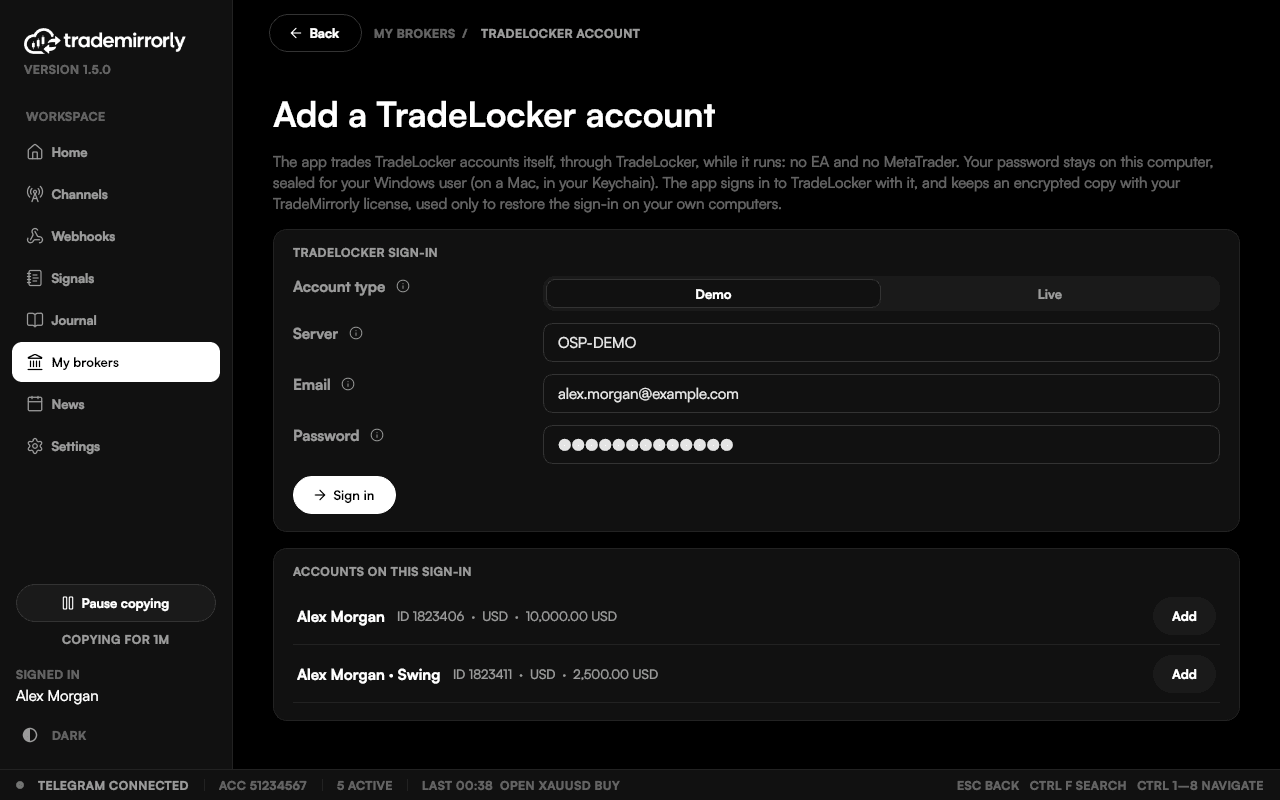Viewport: 1280px width, 800px height.
Task: Select the Demo account type
Action: [x=713, y=294]
